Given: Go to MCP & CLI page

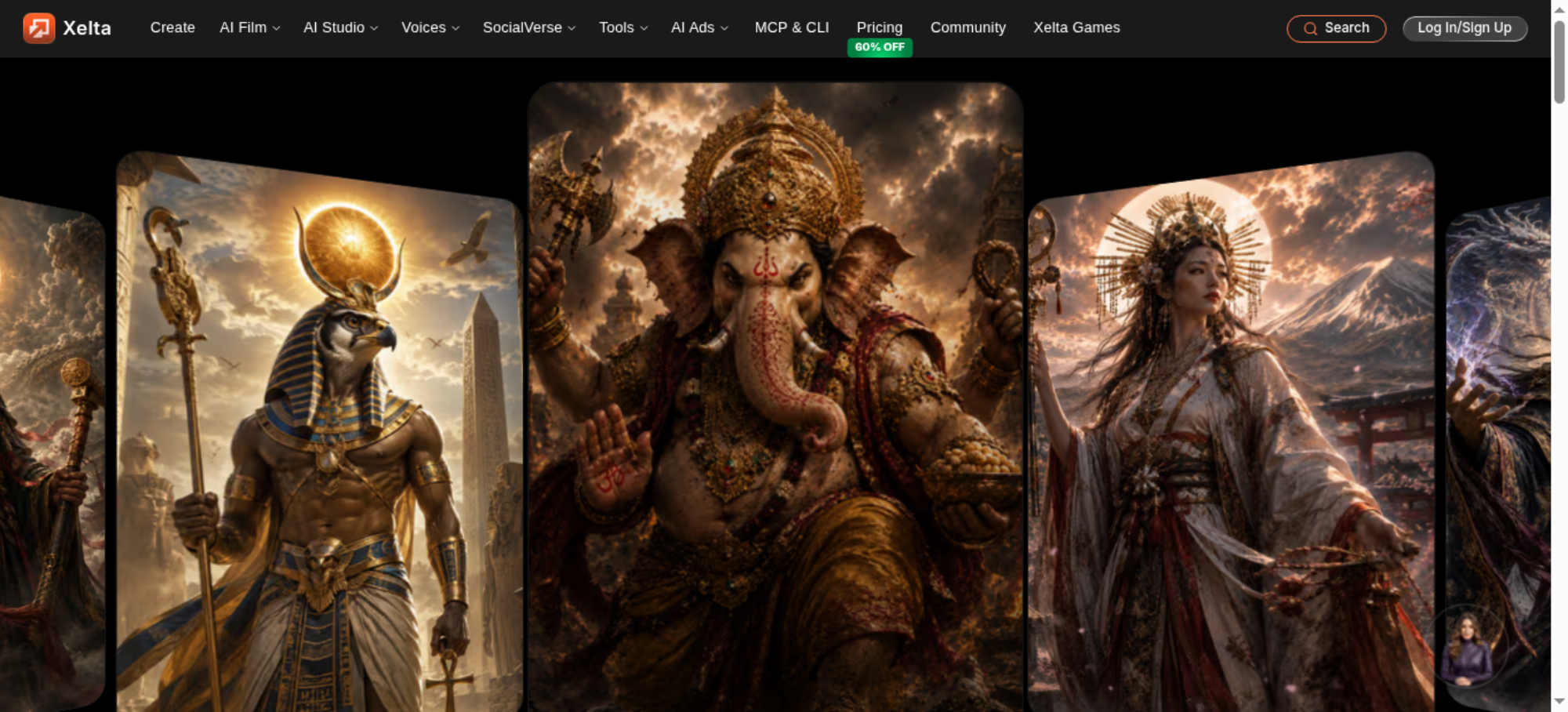Looking at the screenshot, I should point(792,27).
